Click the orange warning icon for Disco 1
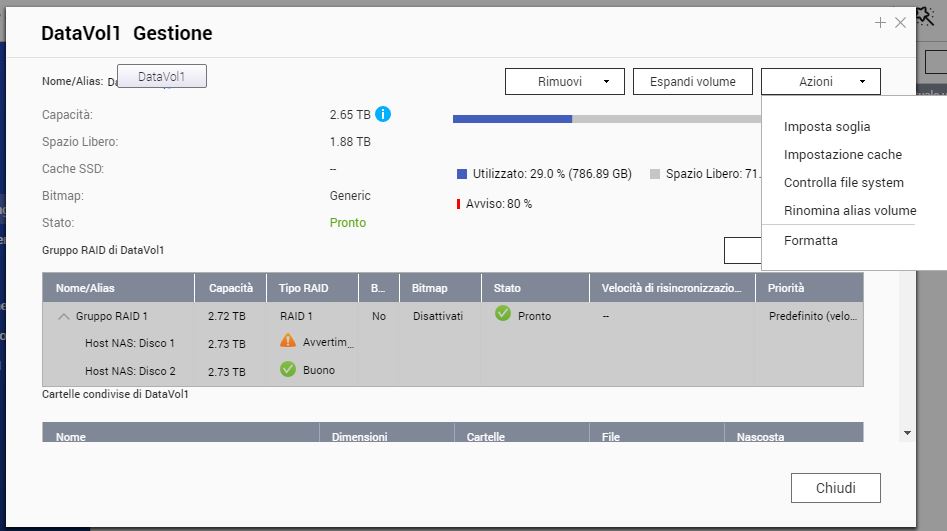This screenshot has width=947, height=531. pyautogui.click(x=288, y=342)
